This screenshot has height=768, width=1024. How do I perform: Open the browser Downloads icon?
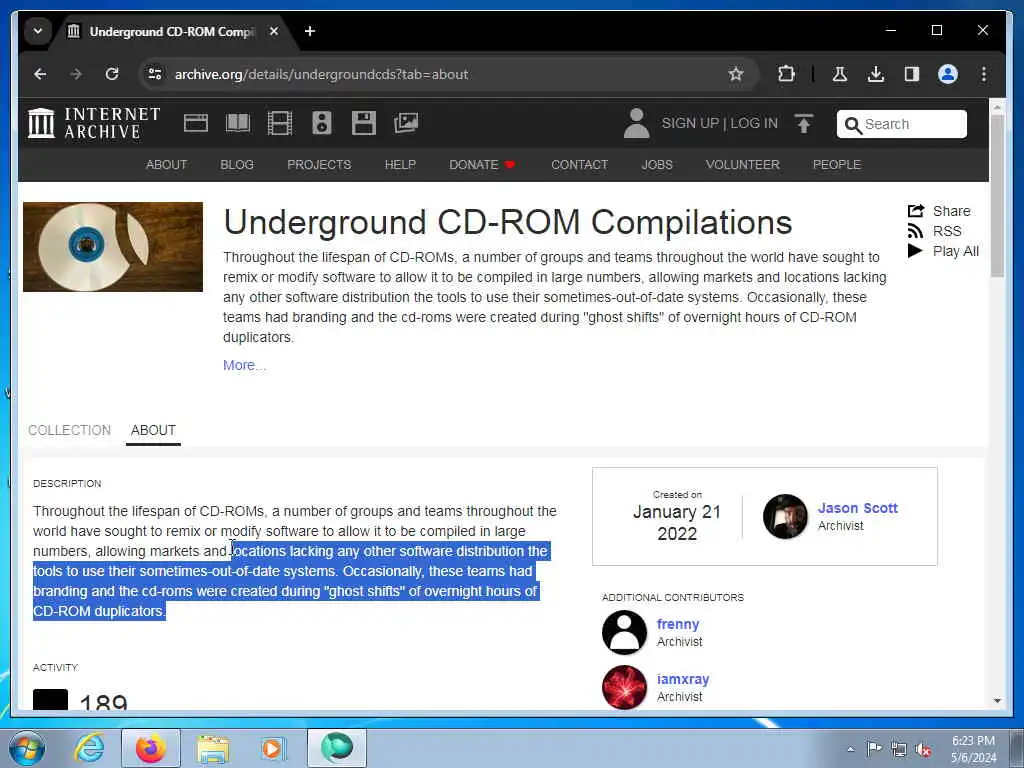pyautogui.click(x=876, y=74)
